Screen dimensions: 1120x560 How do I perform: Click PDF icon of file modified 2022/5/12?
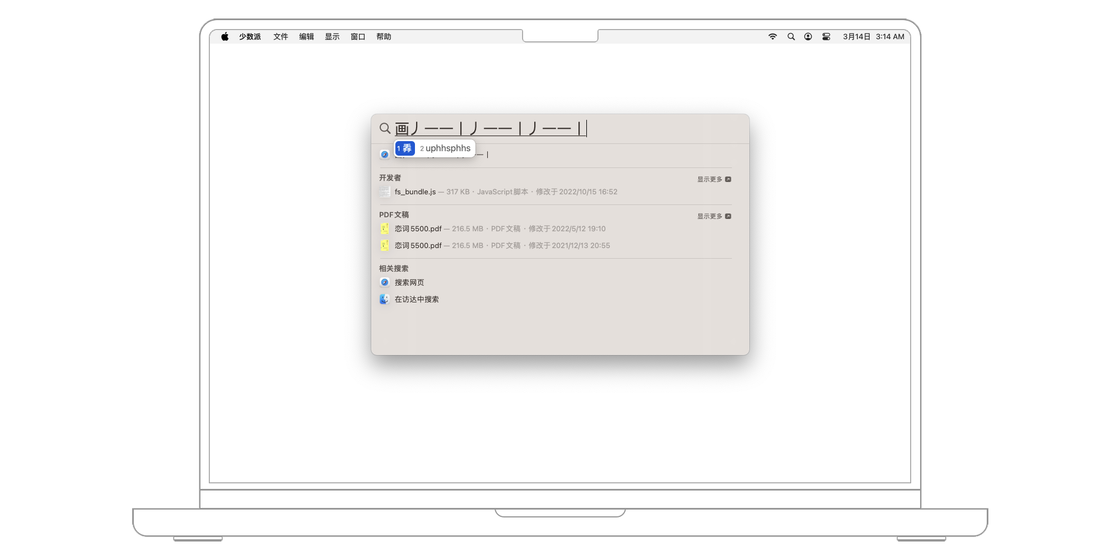(x=384, y=229)
